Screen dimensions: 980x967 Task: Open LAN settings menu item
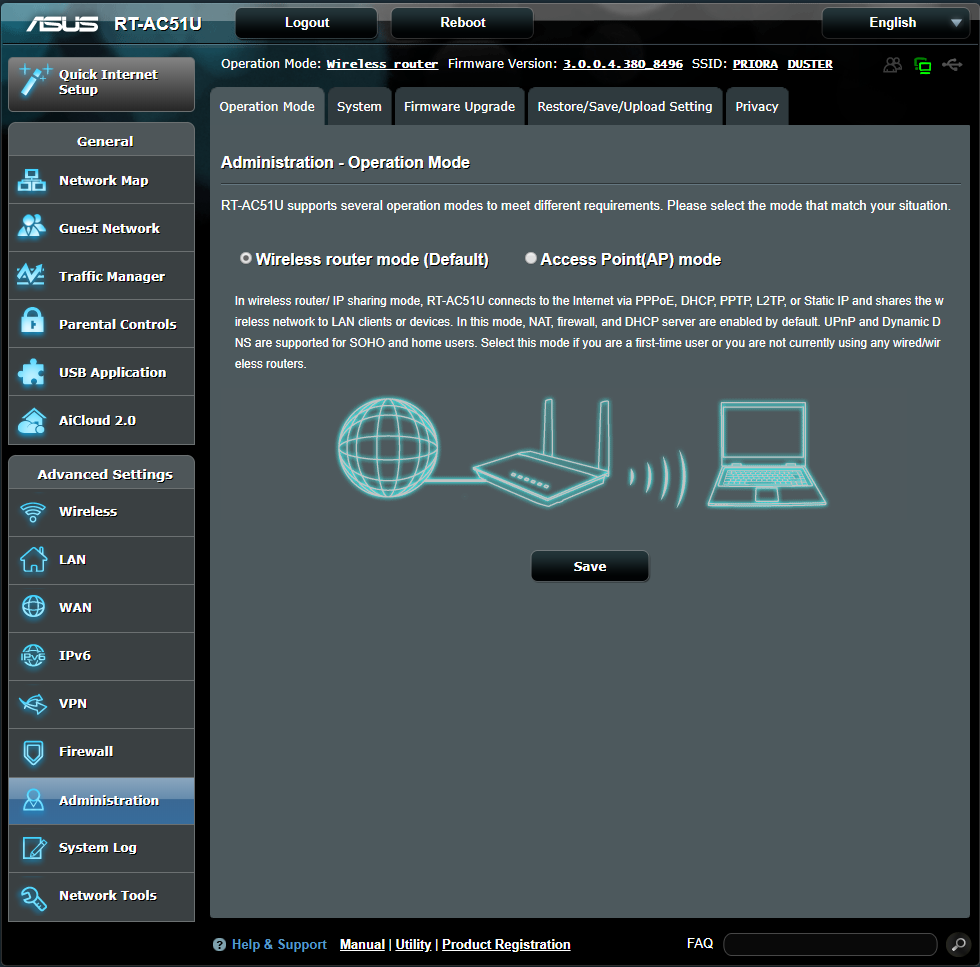coord(101,560)
